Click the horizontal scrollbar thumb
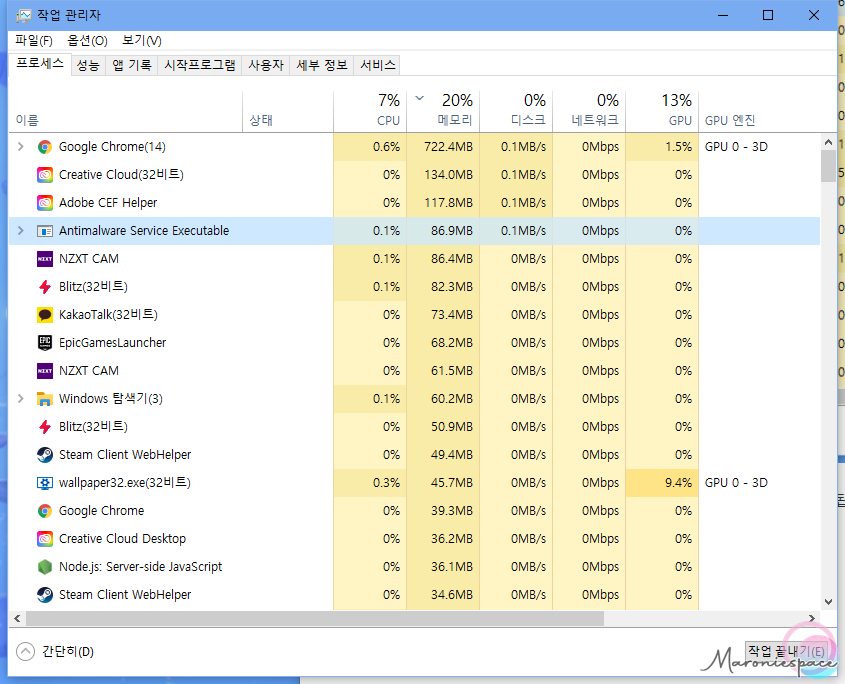This screenshot has width=845, height=684. coord(315,618)
